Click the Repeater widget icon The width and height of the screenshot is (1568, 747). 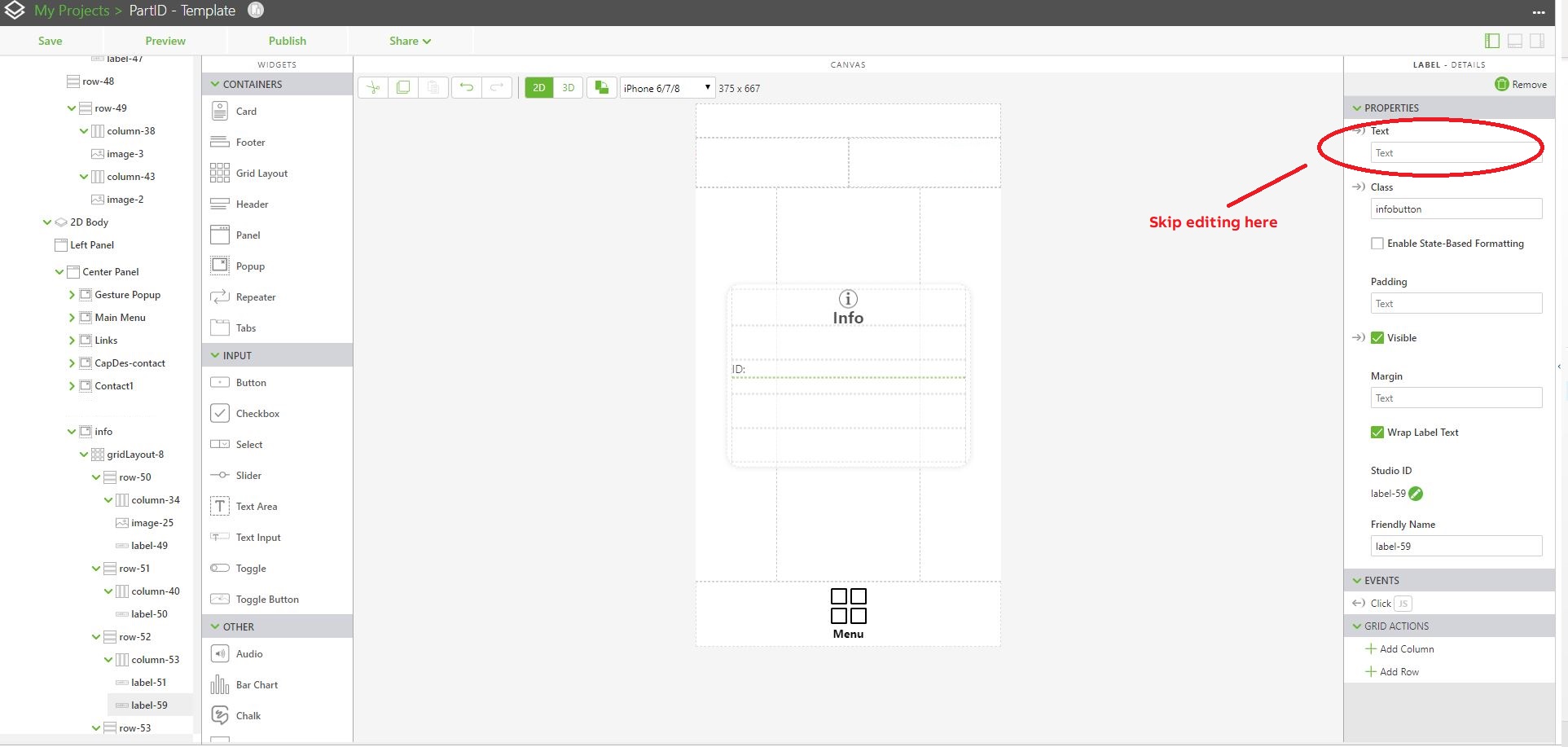point(220,297)
